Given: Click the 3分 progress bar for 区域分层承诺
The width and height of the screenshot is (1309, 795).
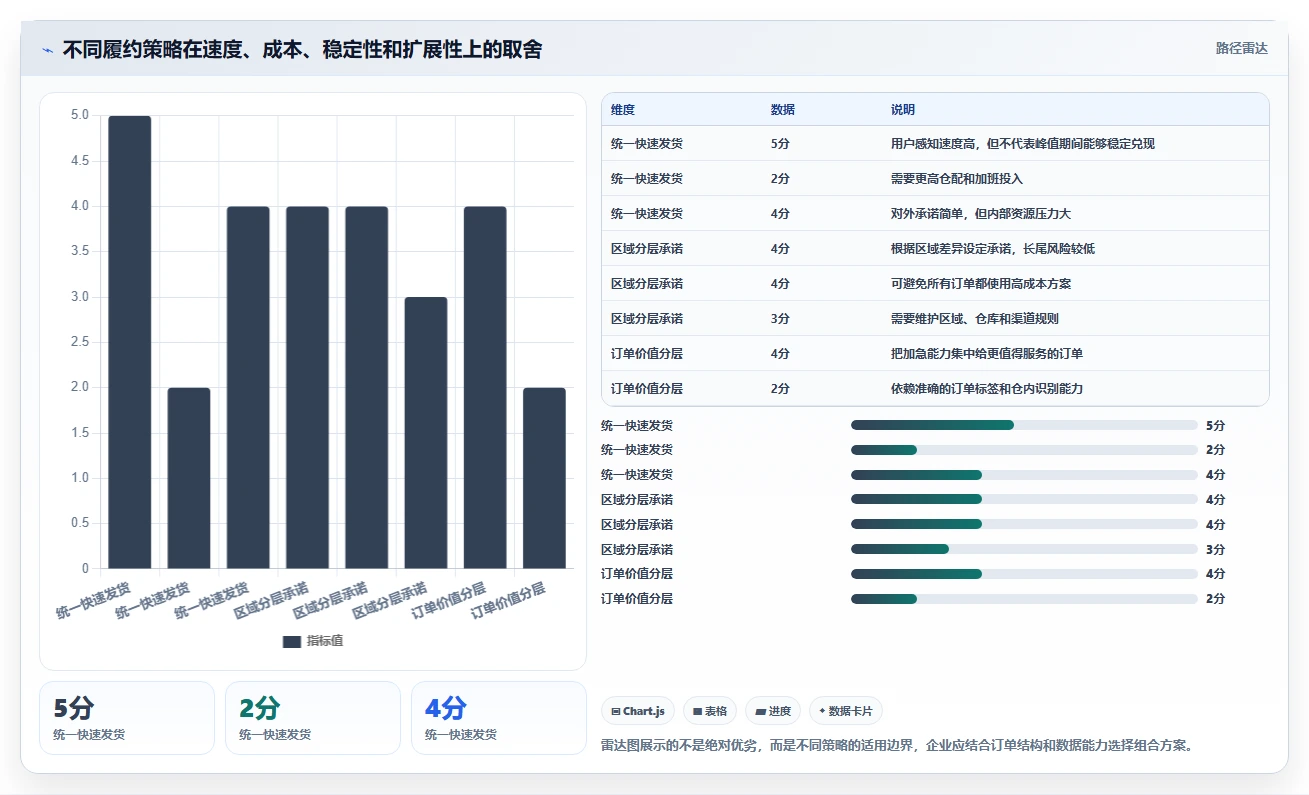Looking at the screenshot, I should pos(1024,549).
